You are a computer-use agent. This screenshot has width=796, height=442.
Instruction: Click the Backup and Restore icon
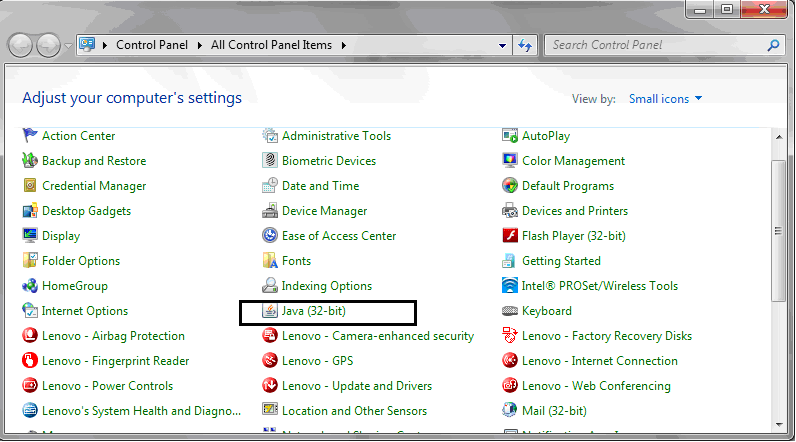click(x=30, y=160)
